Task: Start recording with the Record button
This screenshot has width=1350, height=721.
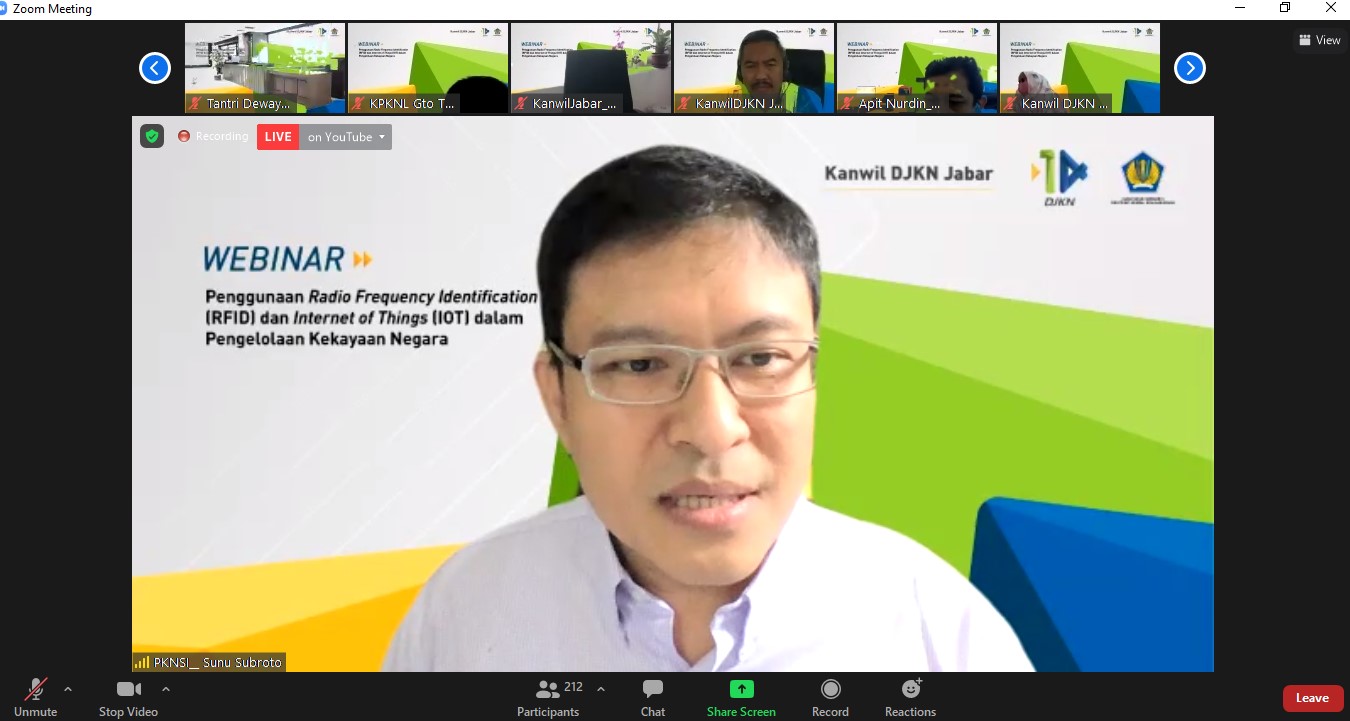Action: click(830, 696)
